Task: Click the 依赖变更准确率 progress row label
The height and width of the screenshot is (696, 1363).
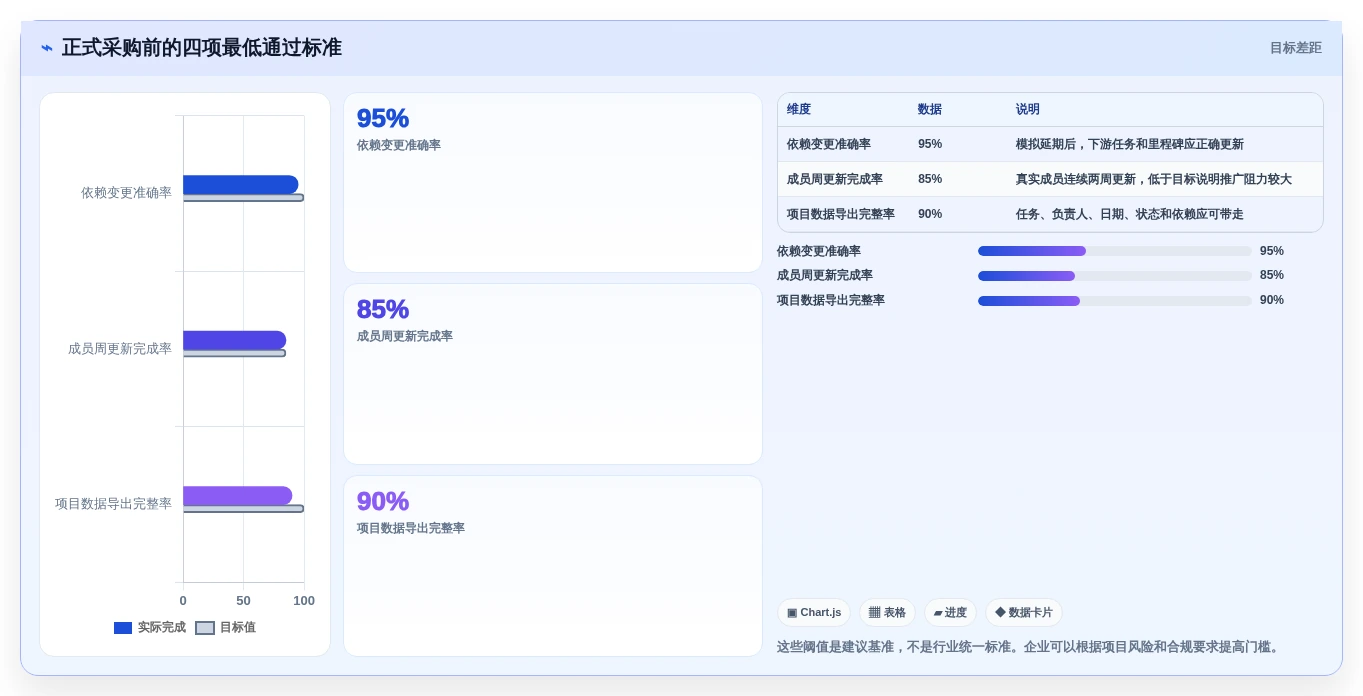Action: point(819,251)
